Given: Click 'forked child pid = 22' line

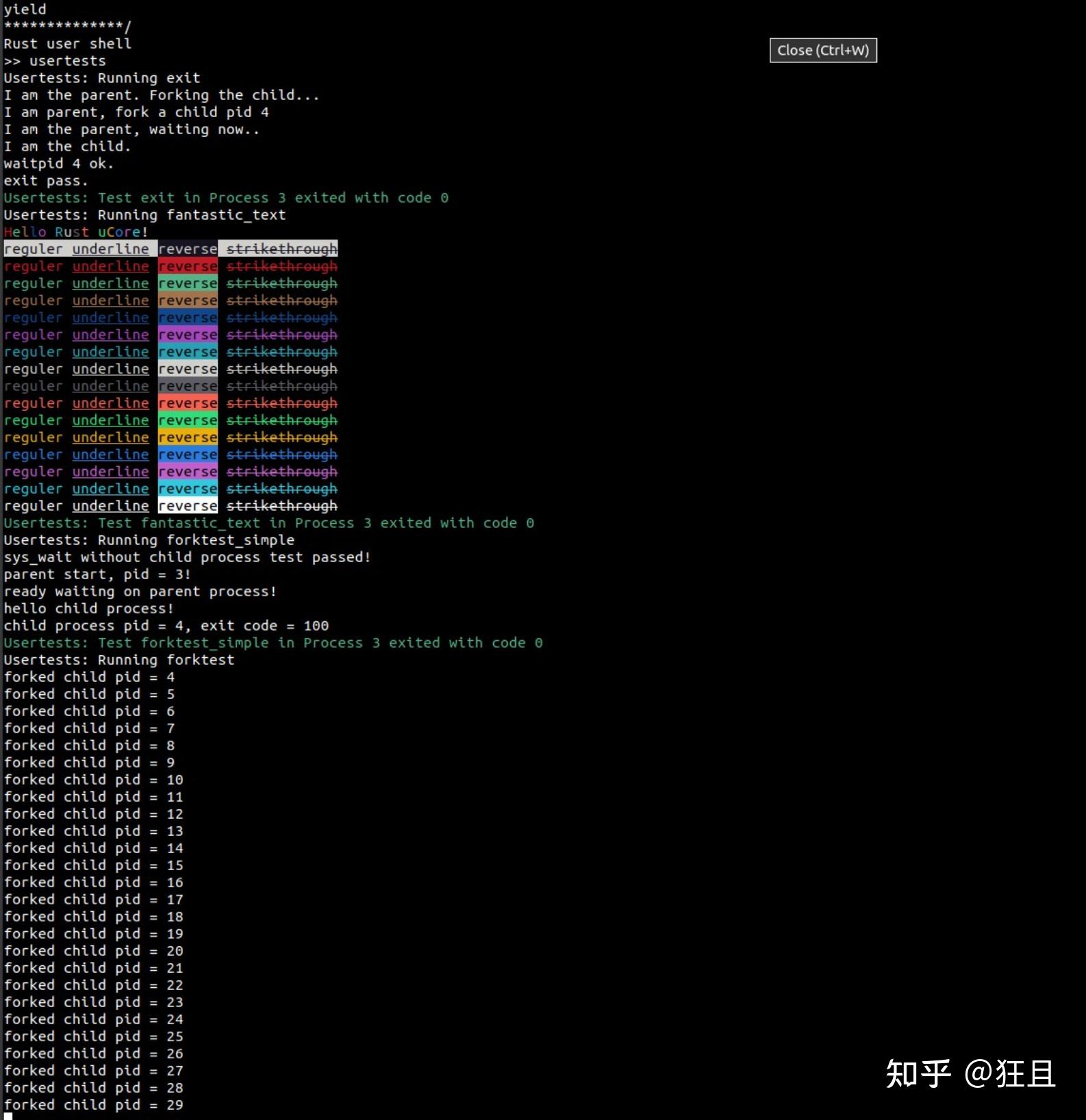Looking at the screenshot, I should pyautogui.click(x=94, y=985).
